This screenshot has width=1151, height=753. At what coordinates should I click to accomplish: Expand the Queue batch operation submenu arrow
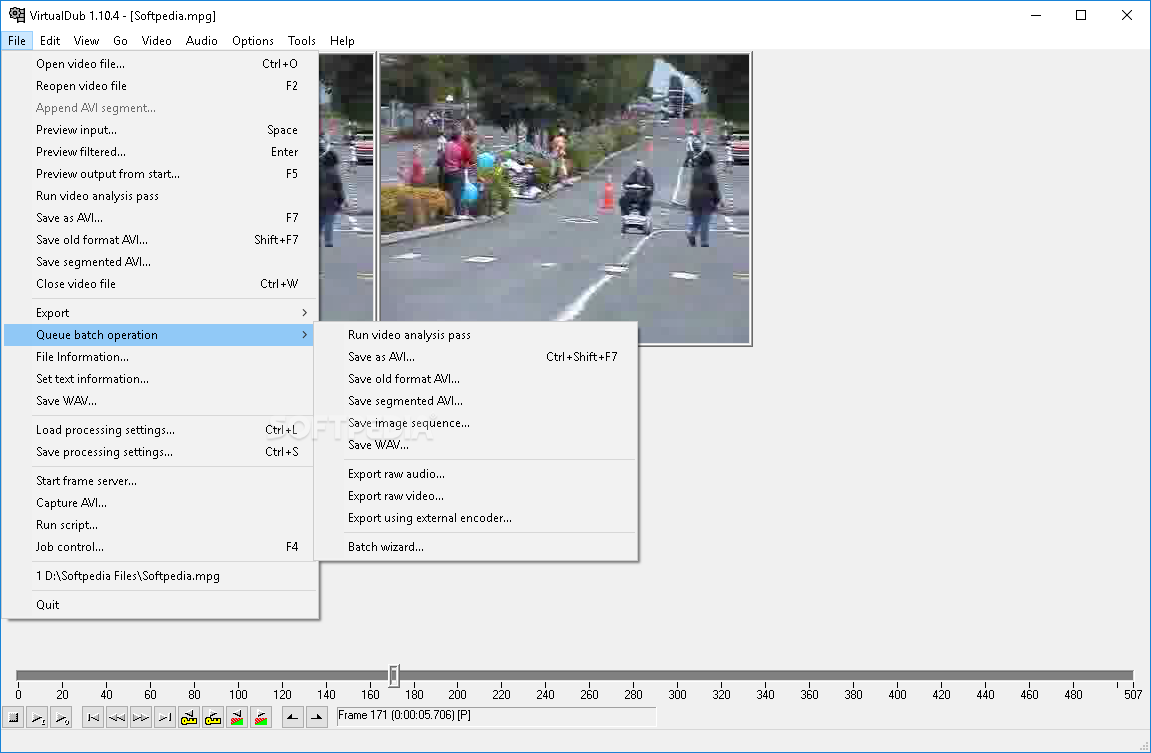click(305, 335)
